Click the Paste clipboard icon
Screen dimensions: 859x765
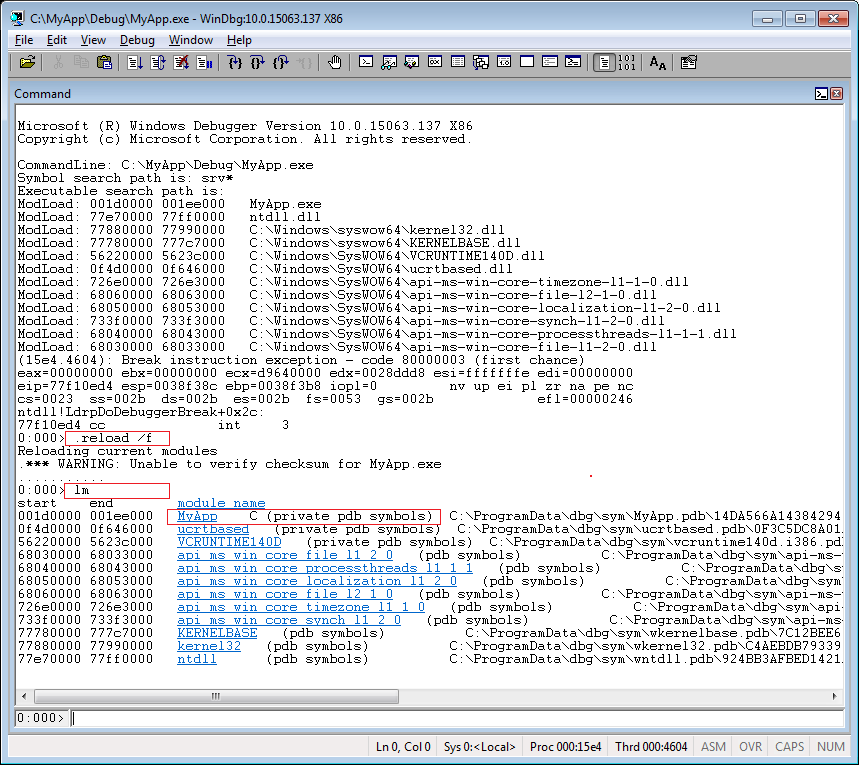[x=104, y=62]
